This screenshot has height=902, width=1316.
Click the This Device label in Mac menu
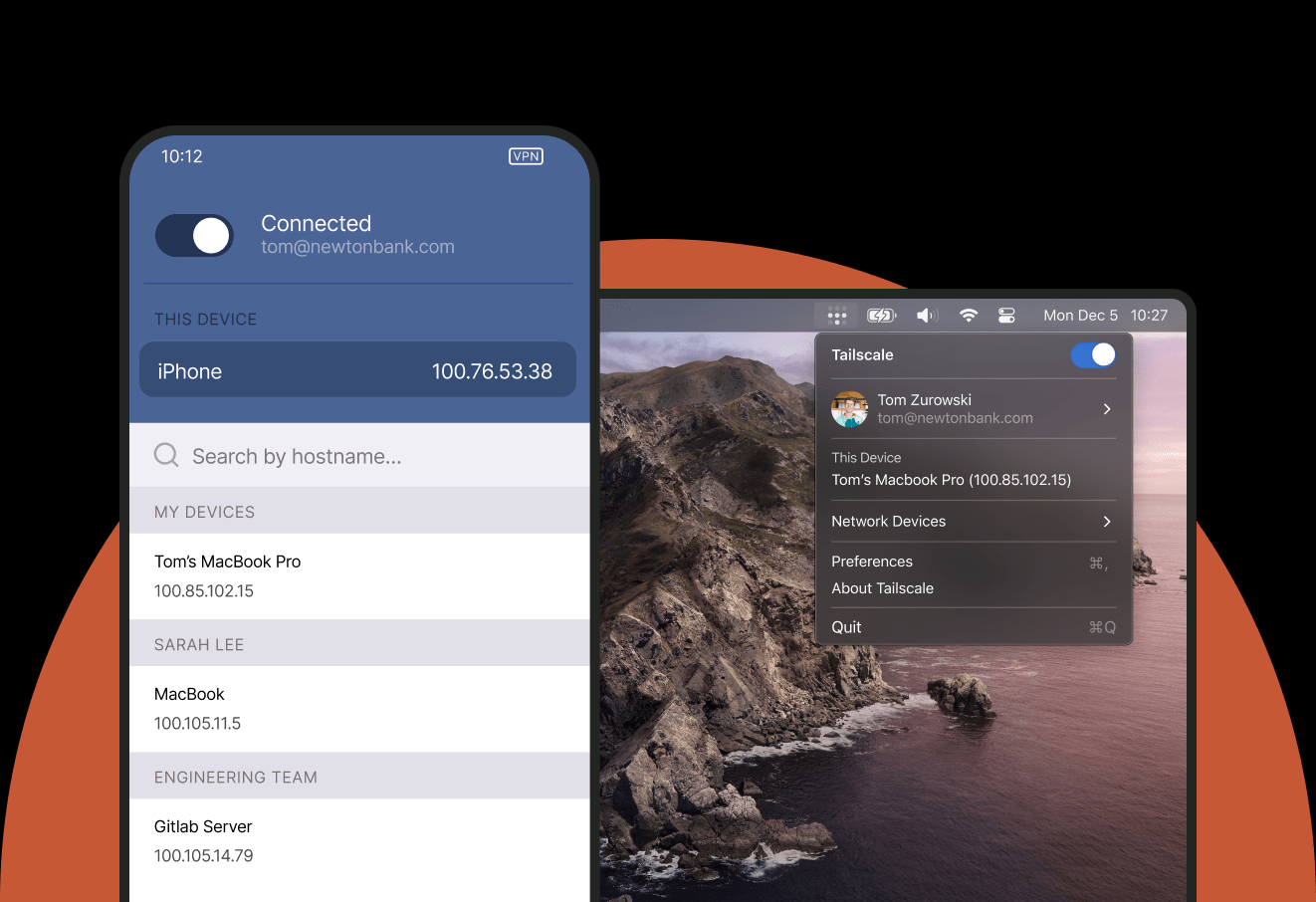tap(866, 458)
